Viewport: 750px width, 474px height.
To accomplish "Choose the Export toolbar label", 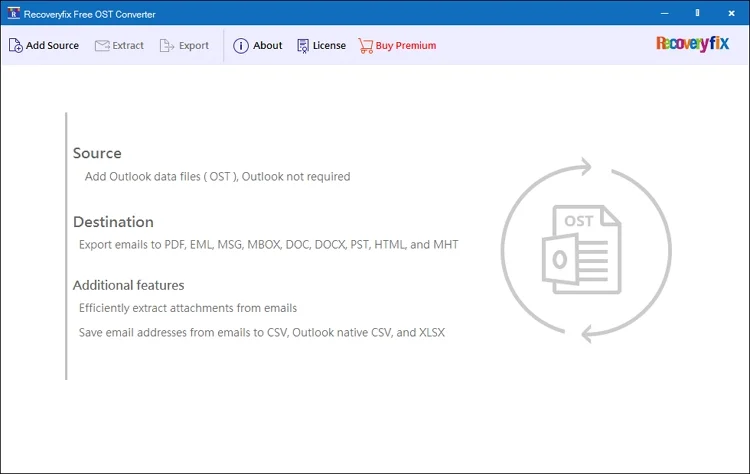I will pyautogui.click(x=194, y=45).
